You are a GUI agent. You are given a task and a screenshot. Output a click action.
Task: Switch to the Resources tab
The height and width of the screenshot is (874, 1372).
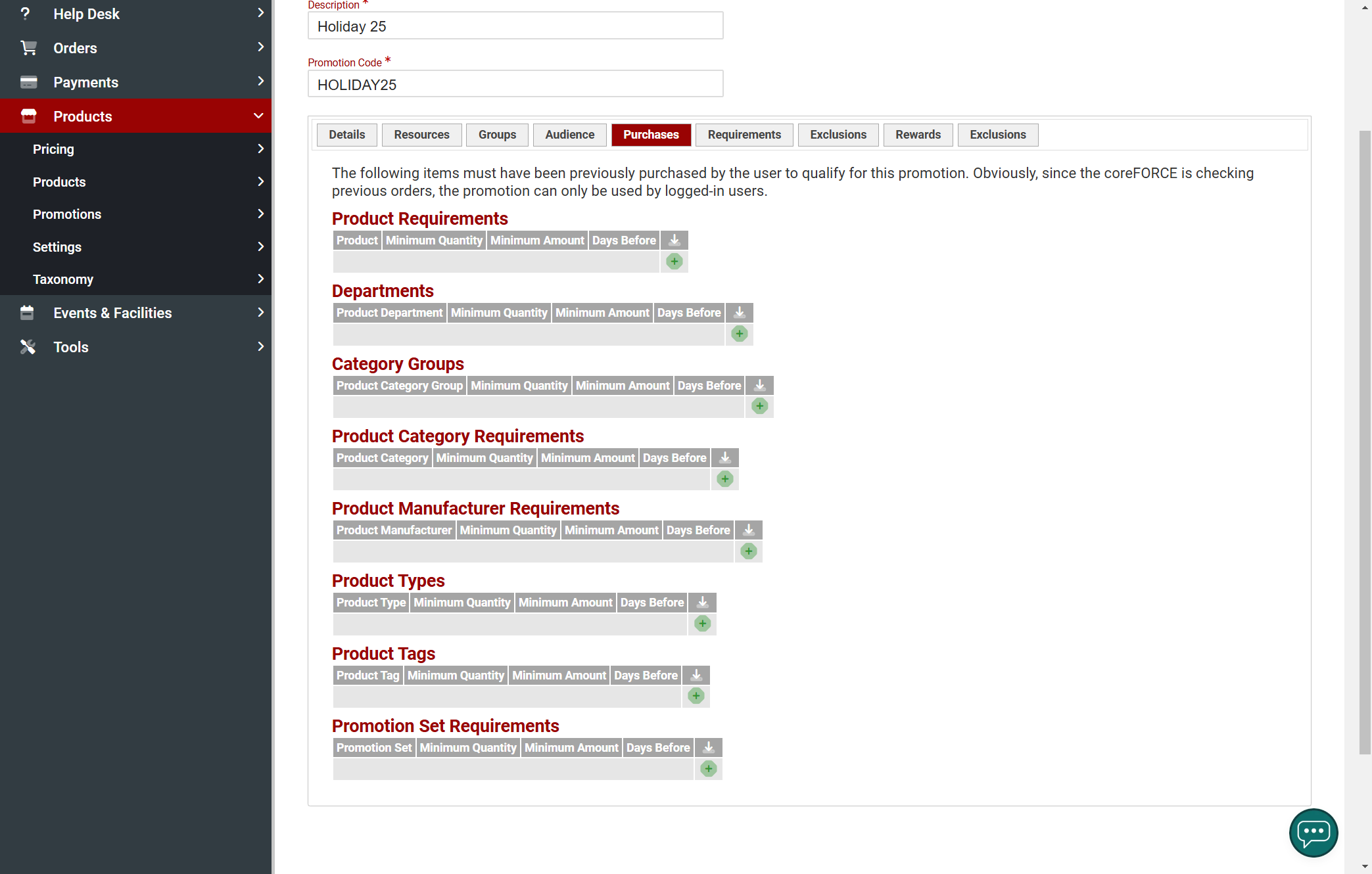421,135
